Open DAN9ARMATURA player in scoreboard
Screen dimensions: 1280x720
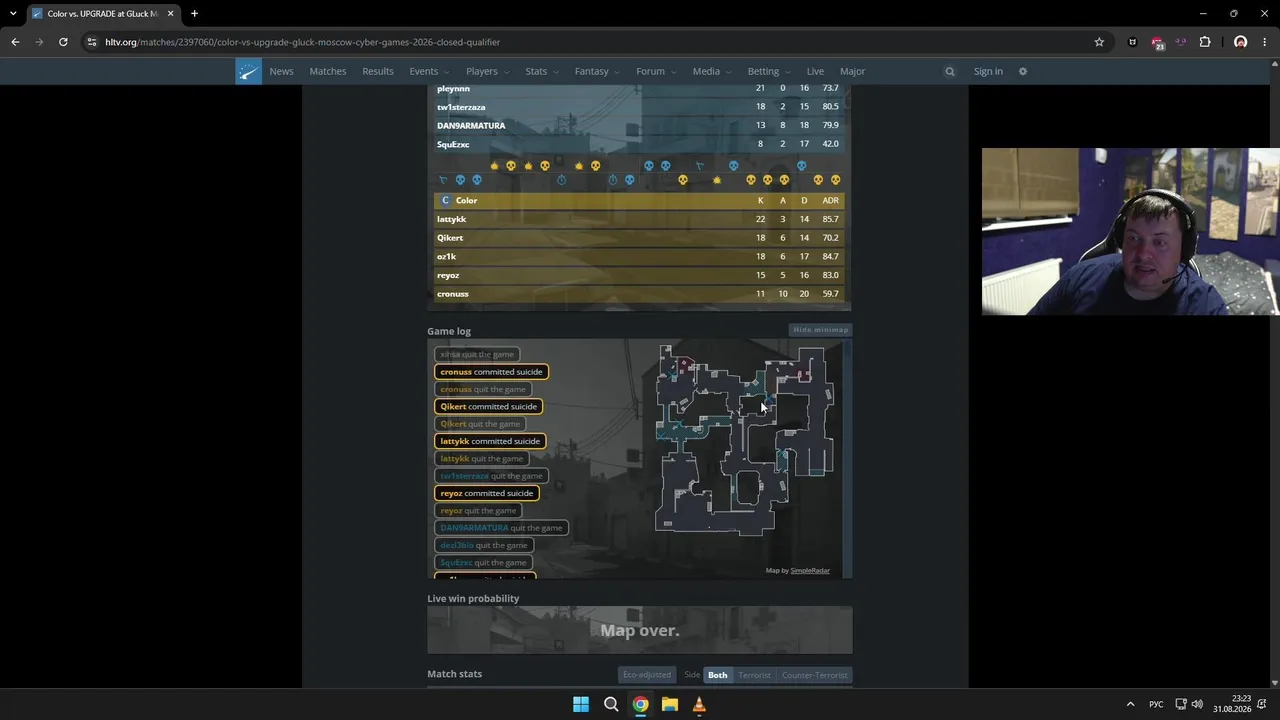click(x=471, y=126)
